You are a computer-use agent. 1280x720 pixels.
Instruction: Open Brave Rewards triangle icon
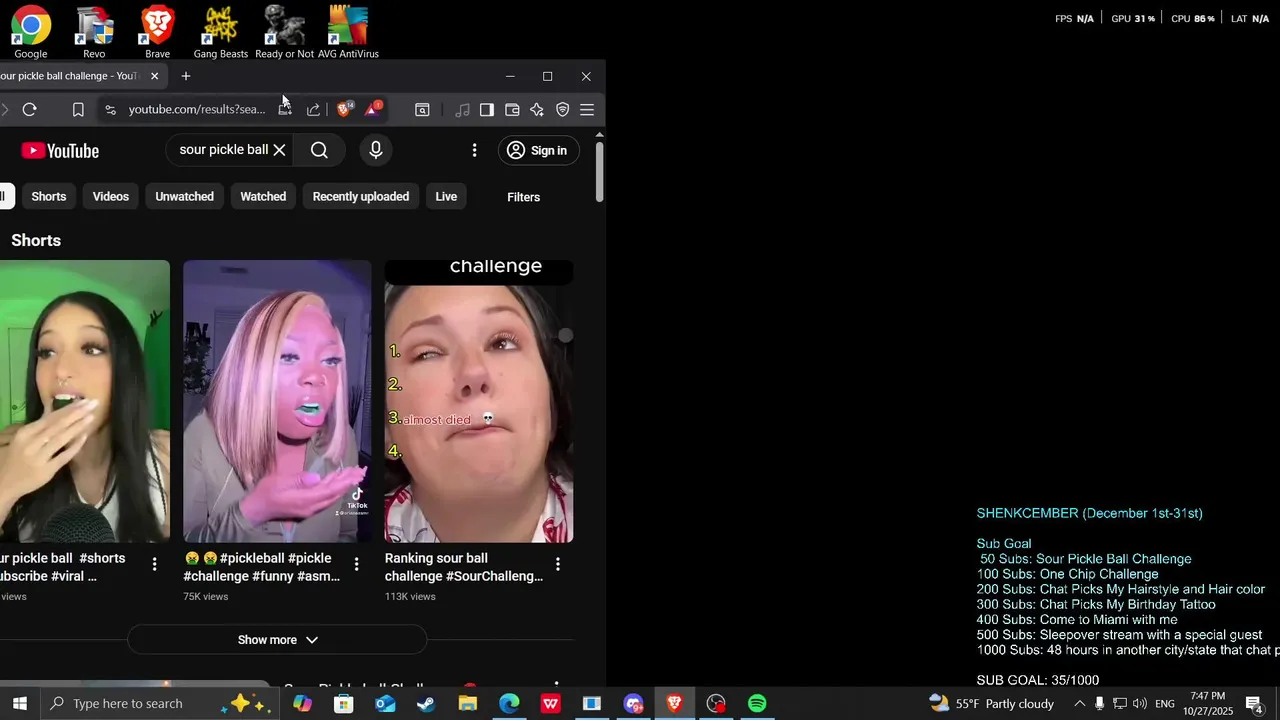[x=373, y=109]
